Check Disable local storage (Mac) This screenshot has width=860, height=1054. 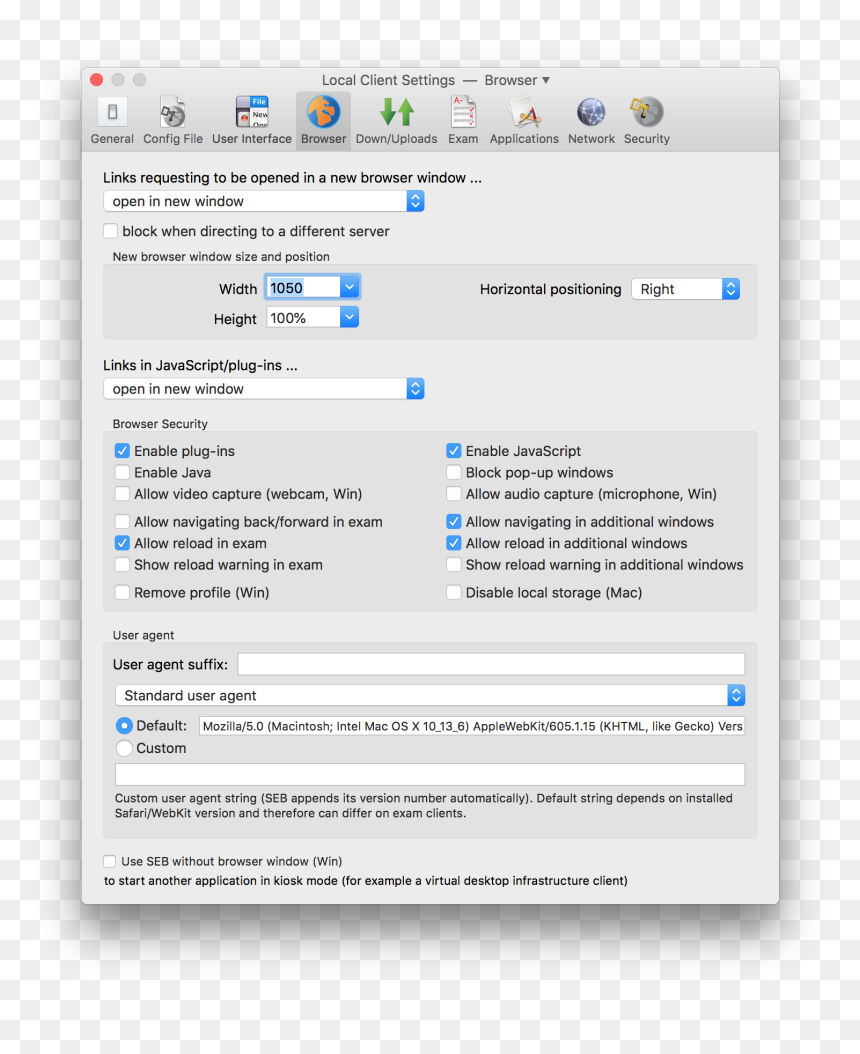click(x=454, y=593)
